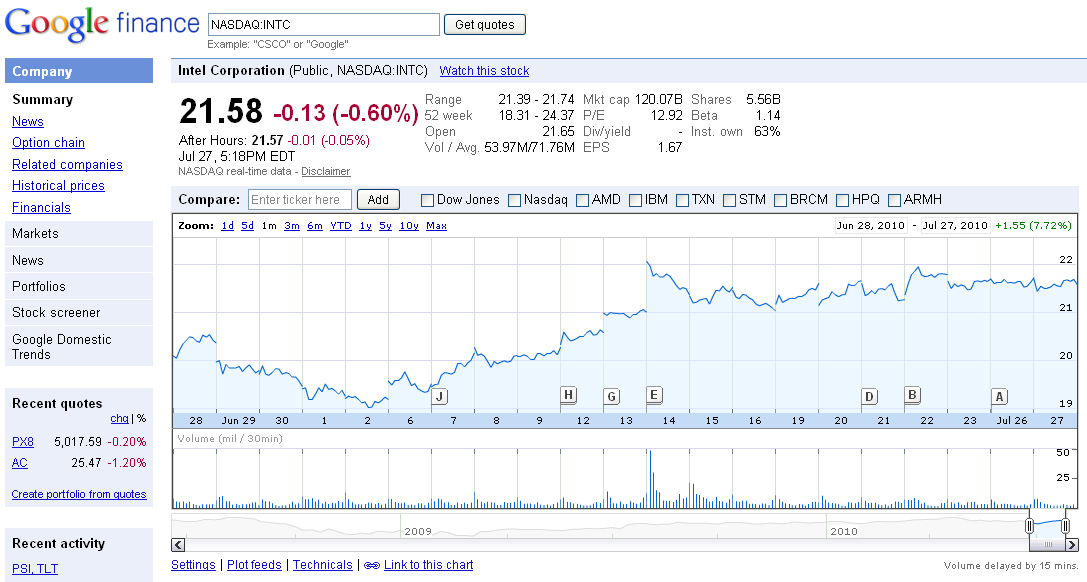
Task: Open news flag marker B on chart
Action: pyautogui.click(x=912, y=395)
